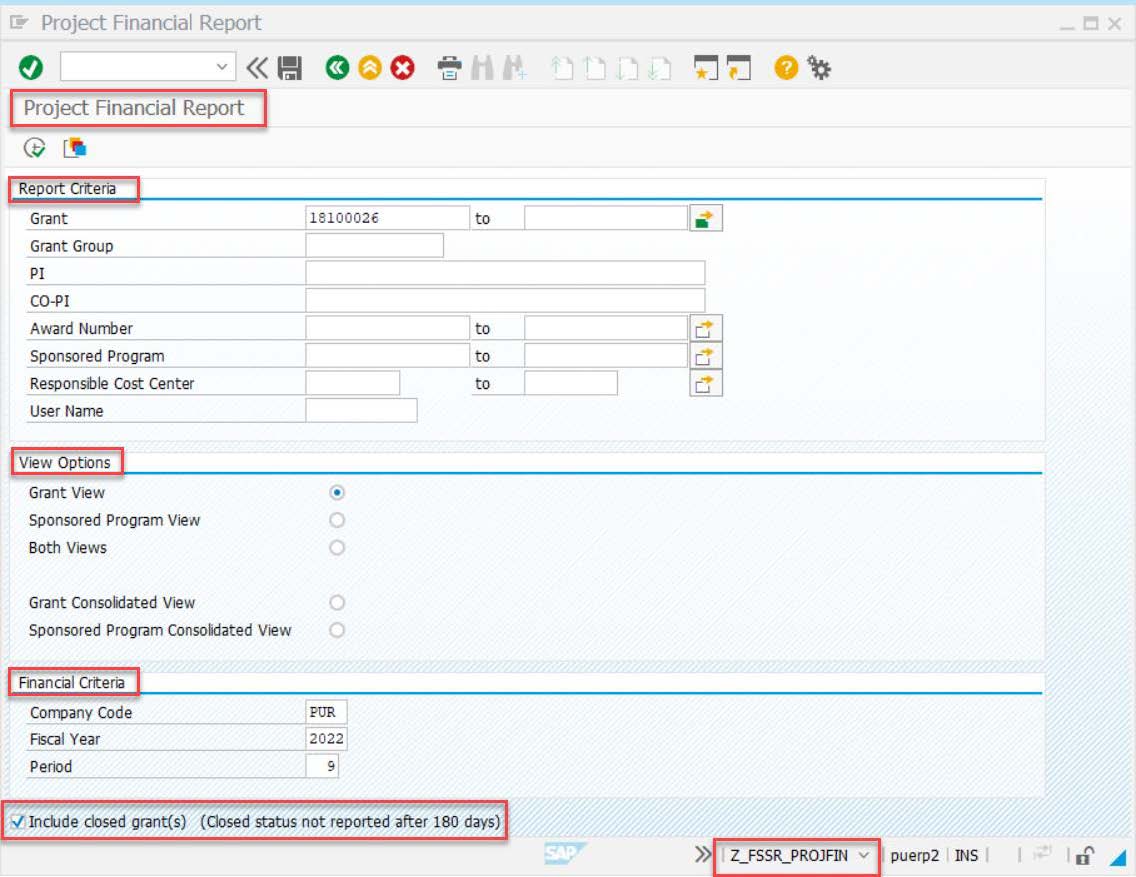Viewport: 1136px width, 877px height.
Task: Click the Execute clock icon
Action: pyautogui.click(x=34, y=148)
